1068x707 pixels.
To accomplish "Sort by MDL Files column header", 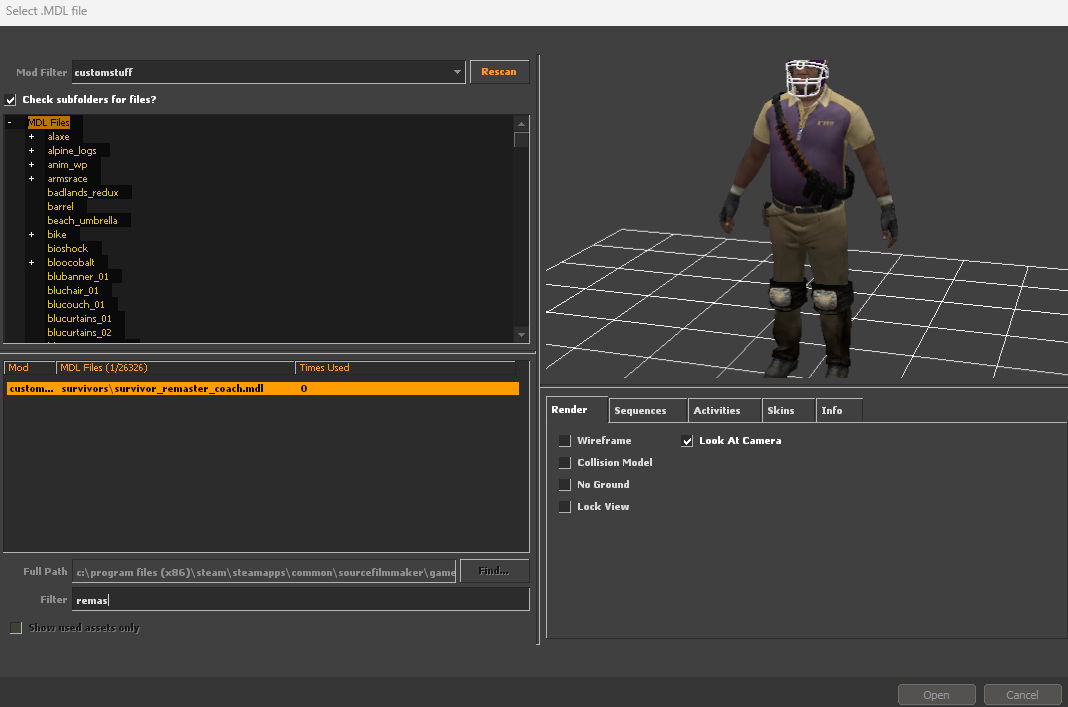I will 175,368.
